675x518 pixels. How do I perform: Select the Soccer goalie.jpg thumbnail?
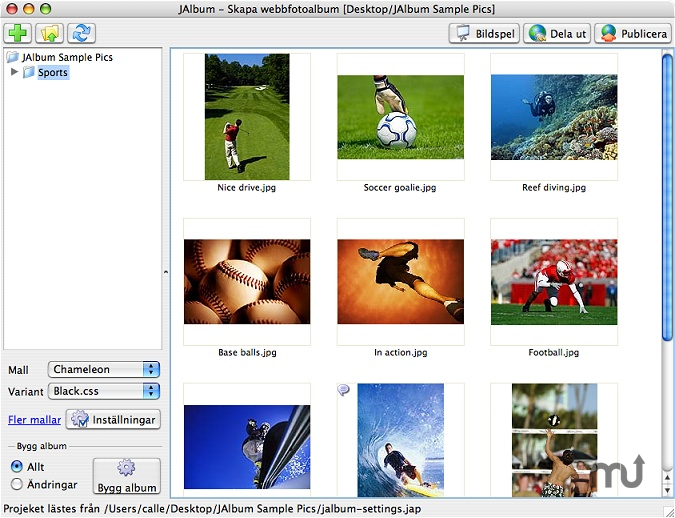[400, 117]
